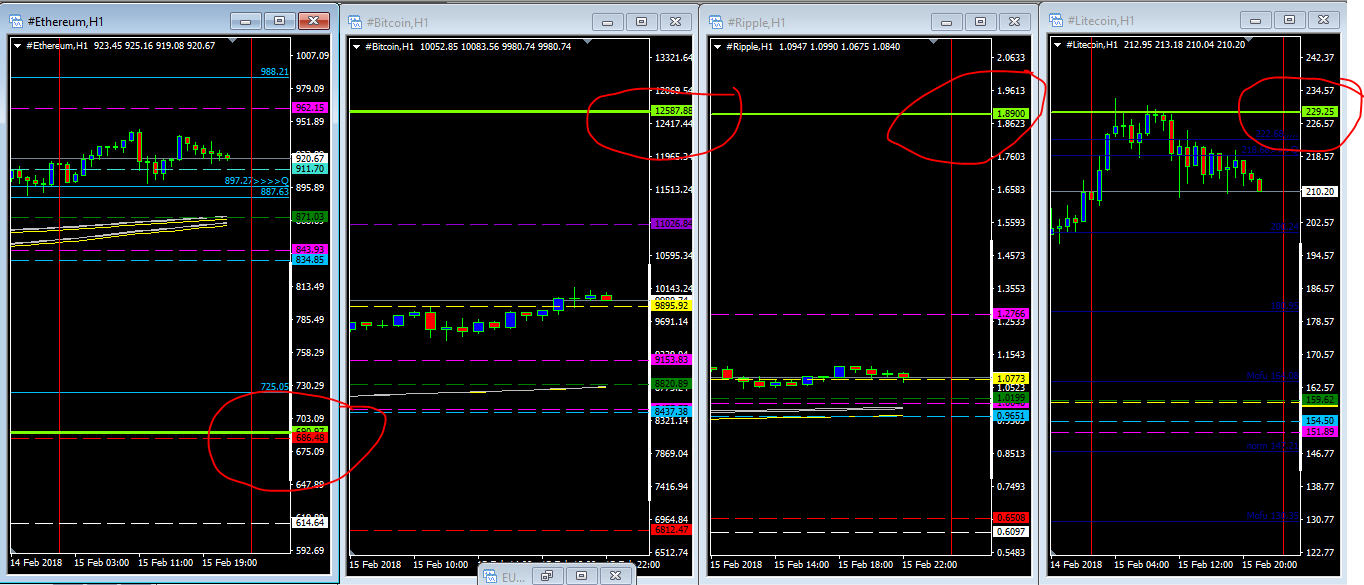
Task: Maximize the Ripple chart window
Action: coord(981,21)
